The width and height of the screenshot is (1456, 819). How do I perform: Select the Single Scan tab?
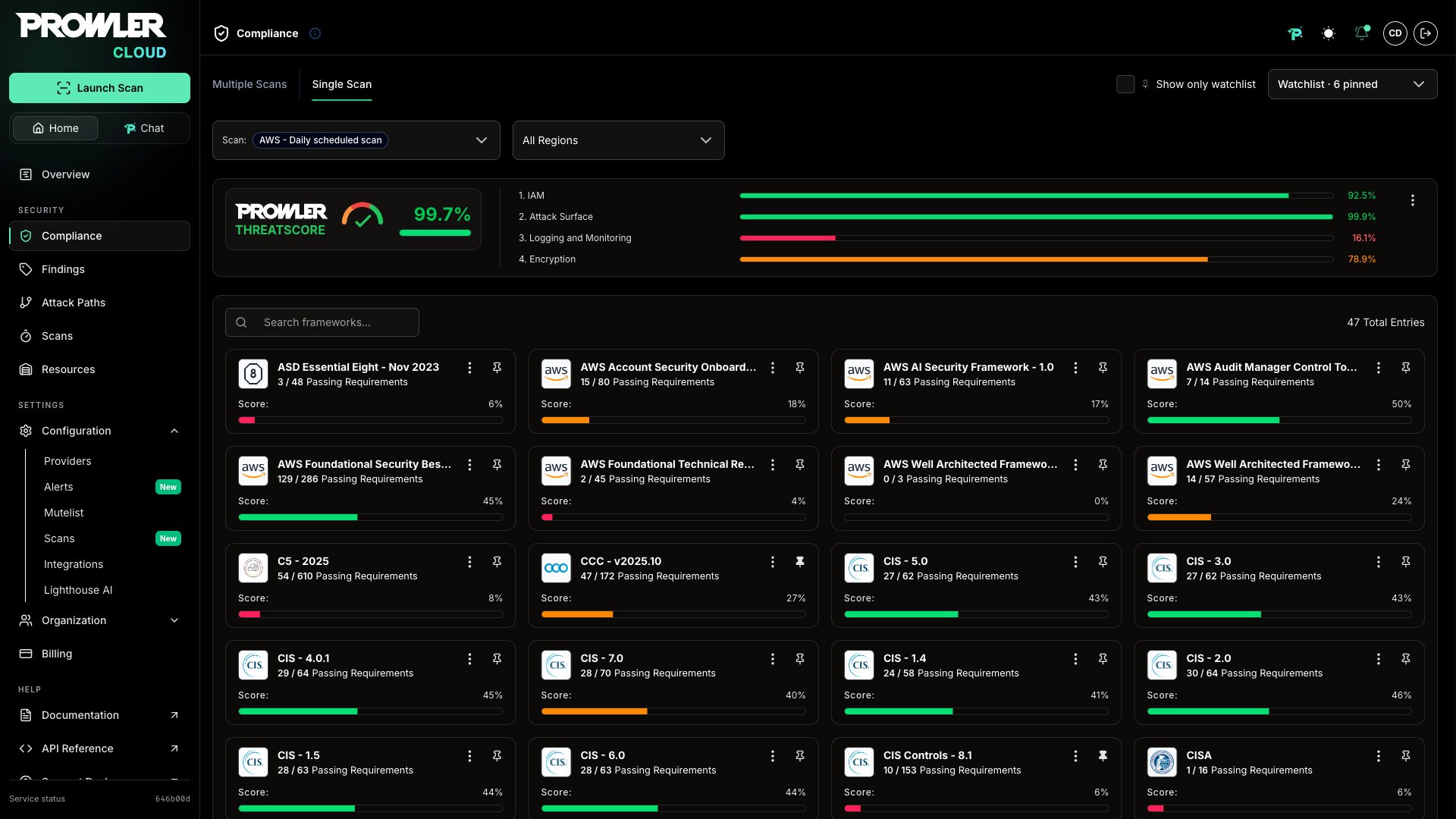[342, 84]
